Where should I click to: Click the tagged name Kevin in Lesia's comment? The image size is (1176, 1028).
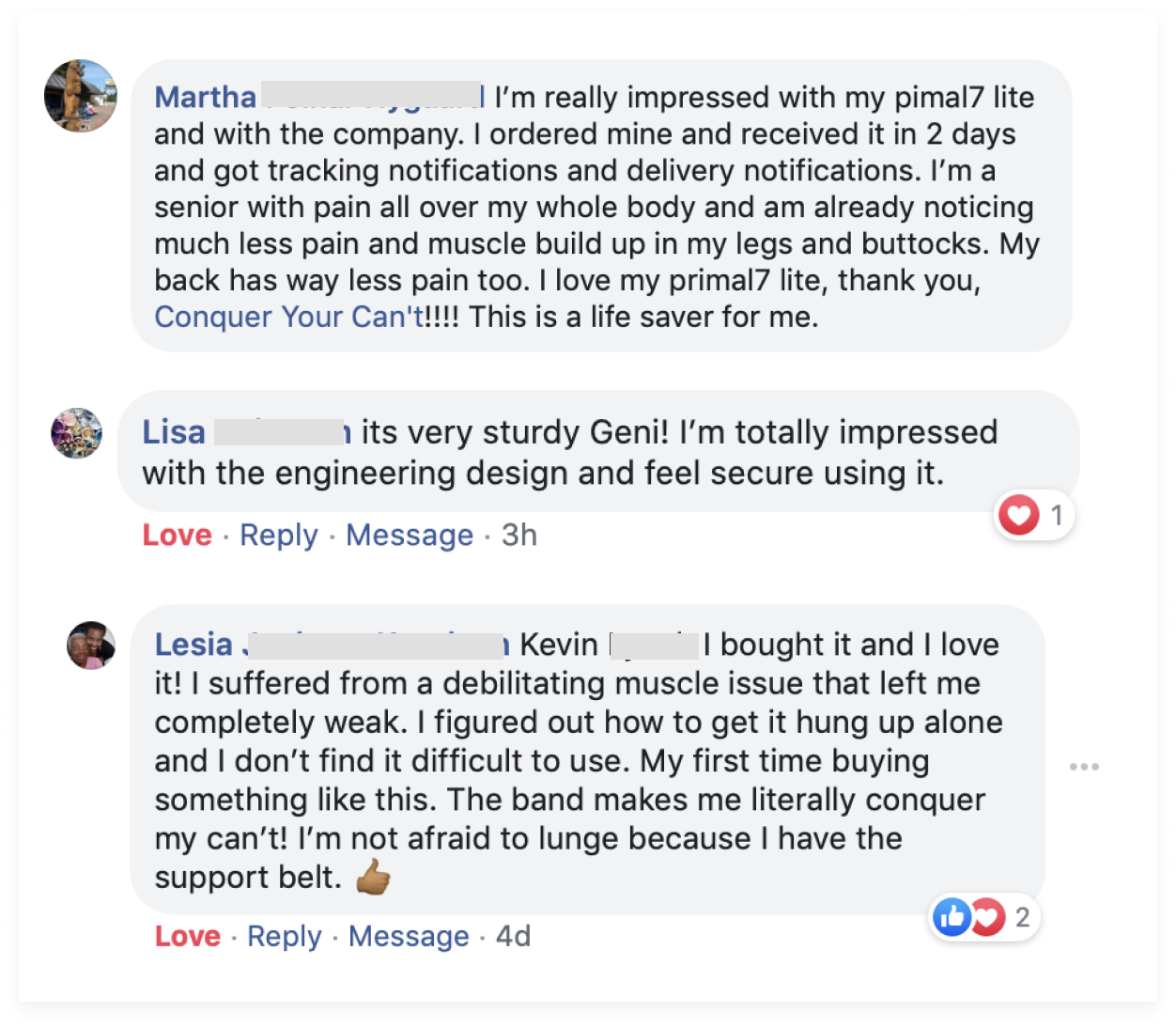tap(559, 645)
